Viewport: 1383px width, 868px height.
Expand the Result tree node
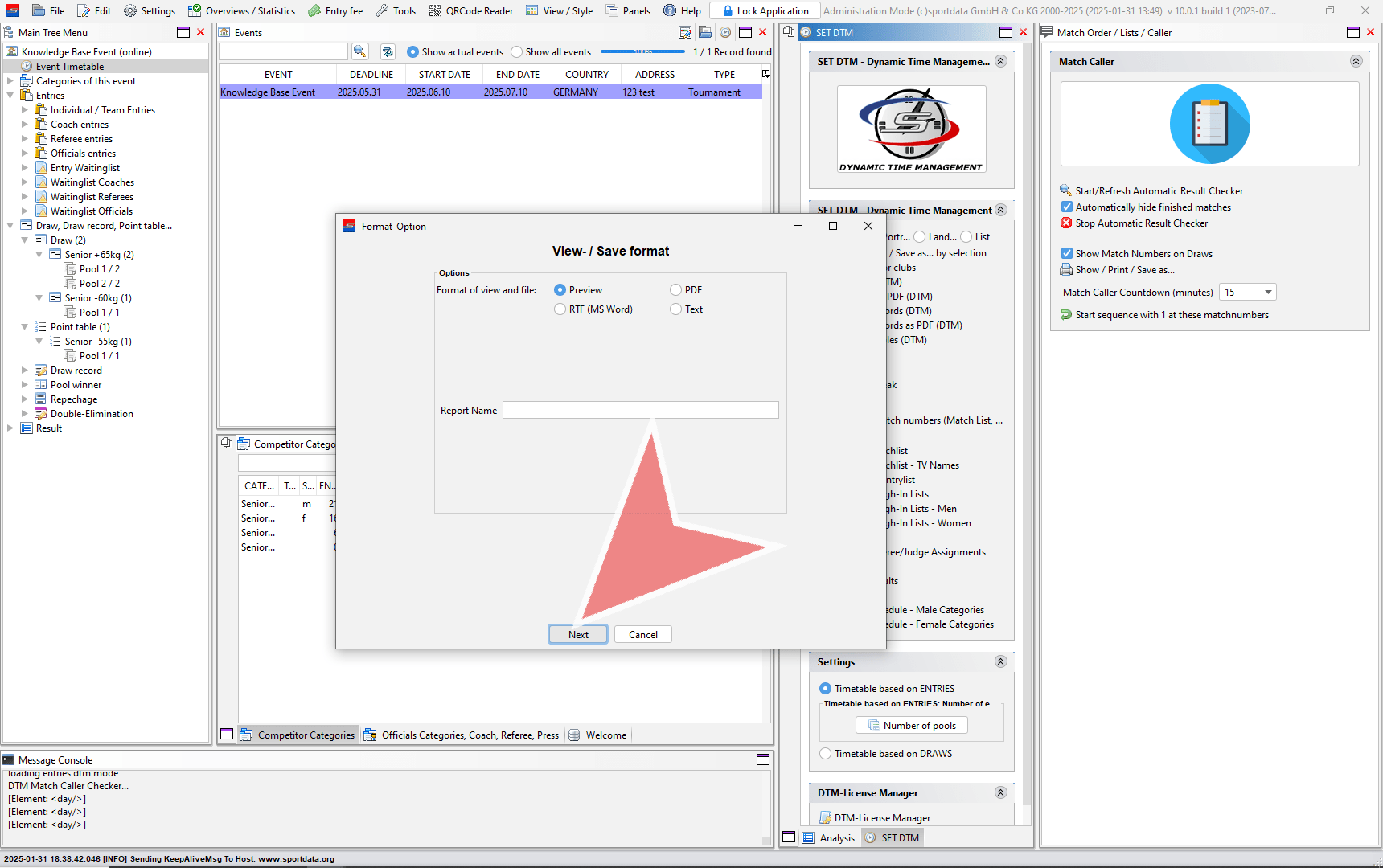[x=10, y=428]
